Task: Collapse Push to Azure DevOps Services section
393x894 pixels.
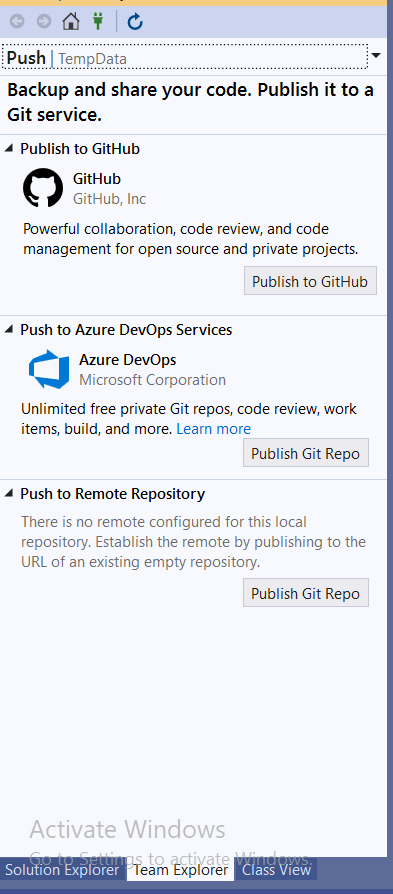Action: (9, 329)
